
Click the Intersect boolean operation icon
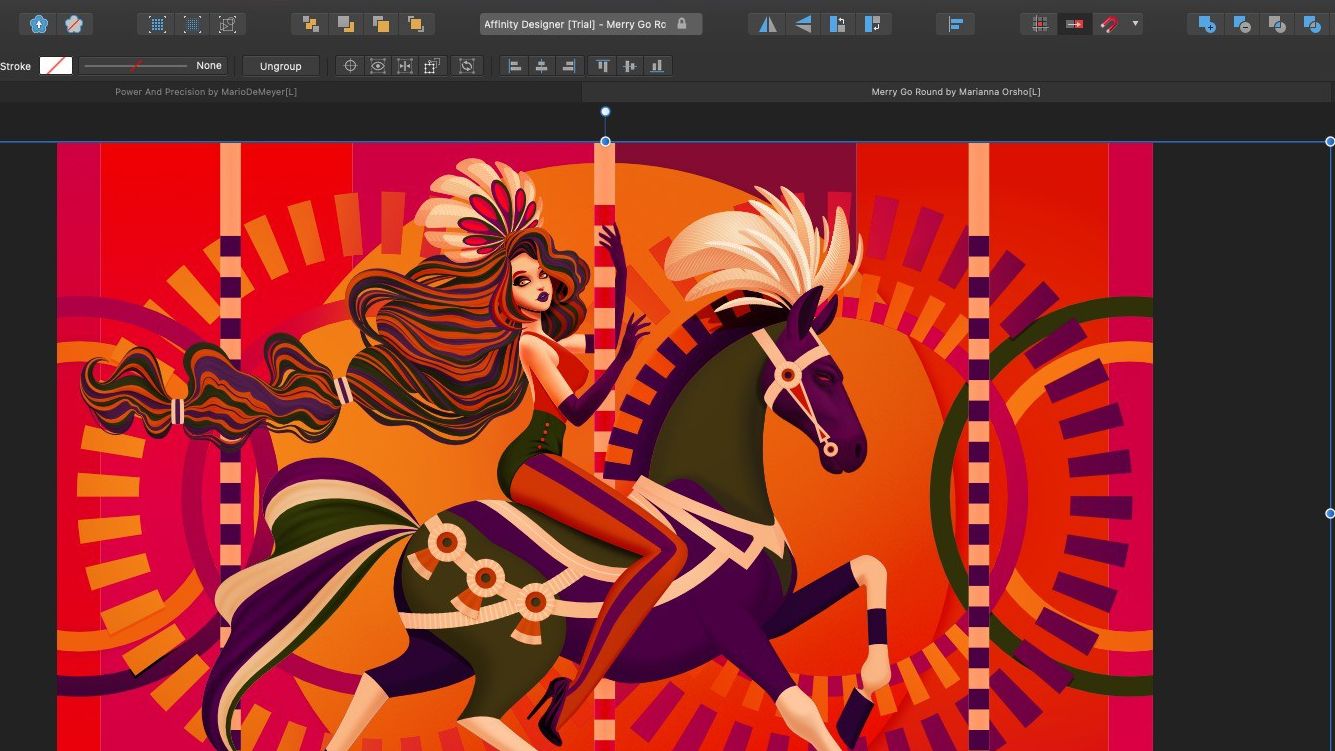(x=1276, y=24)
